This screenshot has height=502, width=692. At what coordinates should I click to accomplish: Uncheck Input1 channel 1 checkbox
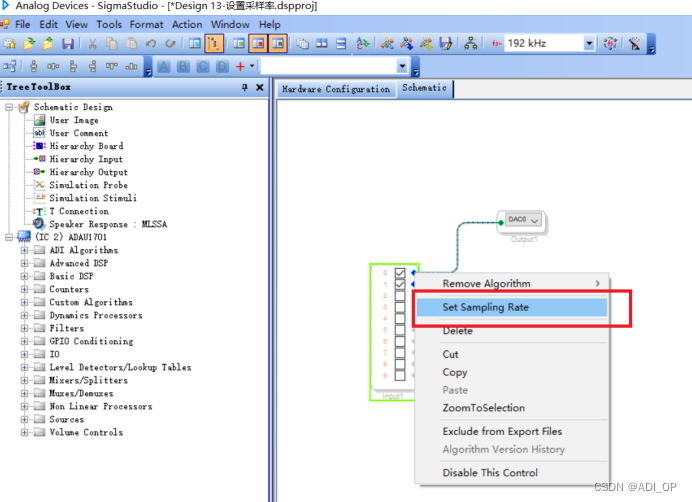coord(400,284)
